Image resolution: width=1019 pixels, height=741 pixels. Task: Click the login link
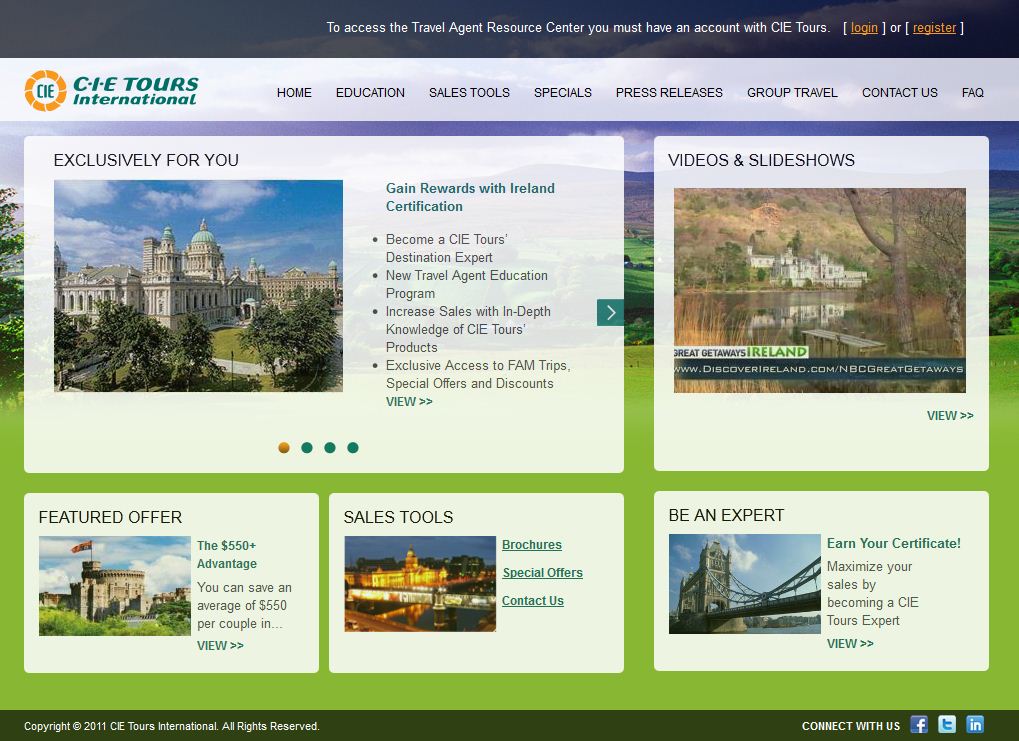(x=864, y=27)
